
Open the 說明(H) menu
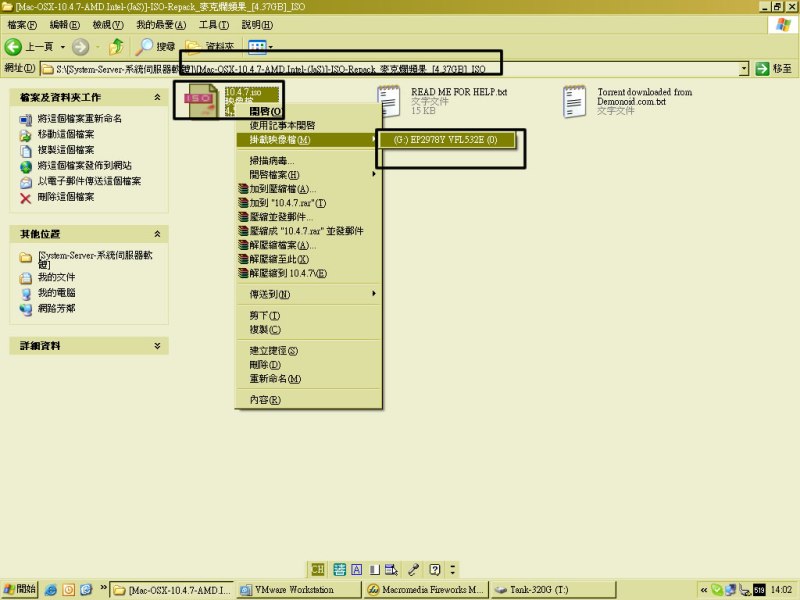257,24
